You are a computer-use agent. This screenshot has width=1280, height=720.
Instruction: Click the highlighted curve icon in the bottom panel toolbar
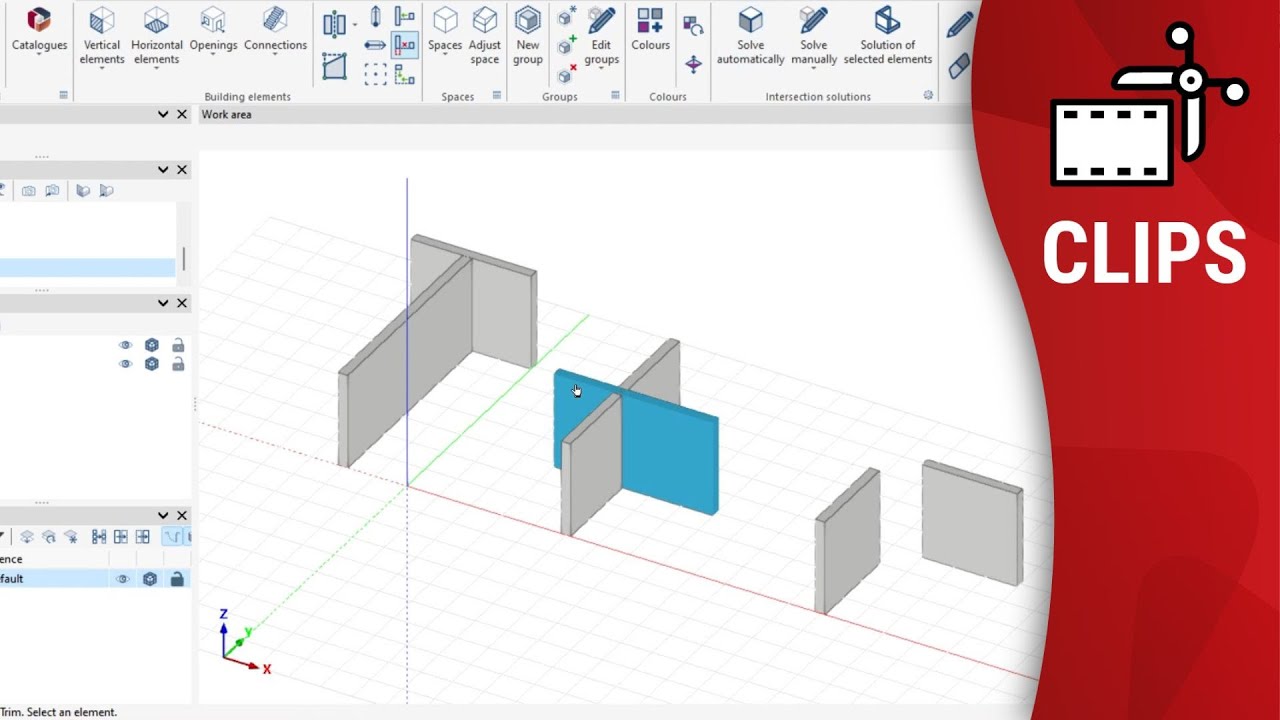click(173, 537)
